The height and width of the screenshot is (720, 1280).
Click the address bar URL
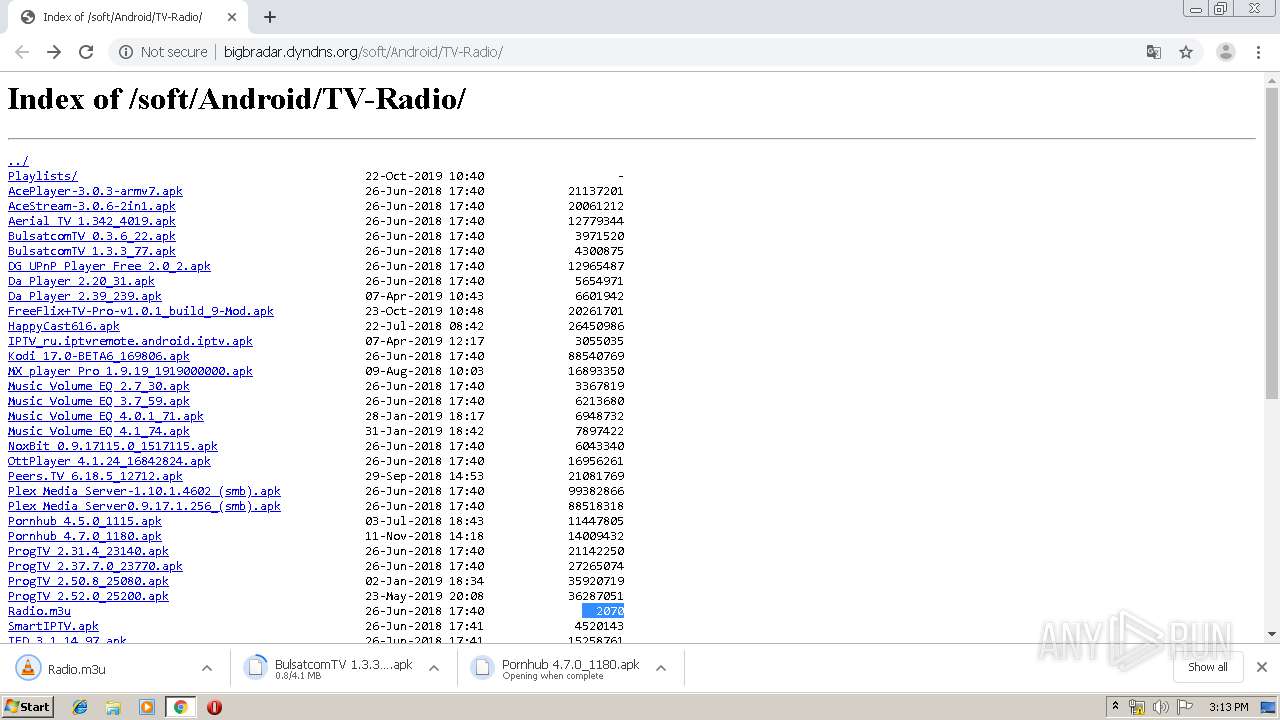pos(363,52)
